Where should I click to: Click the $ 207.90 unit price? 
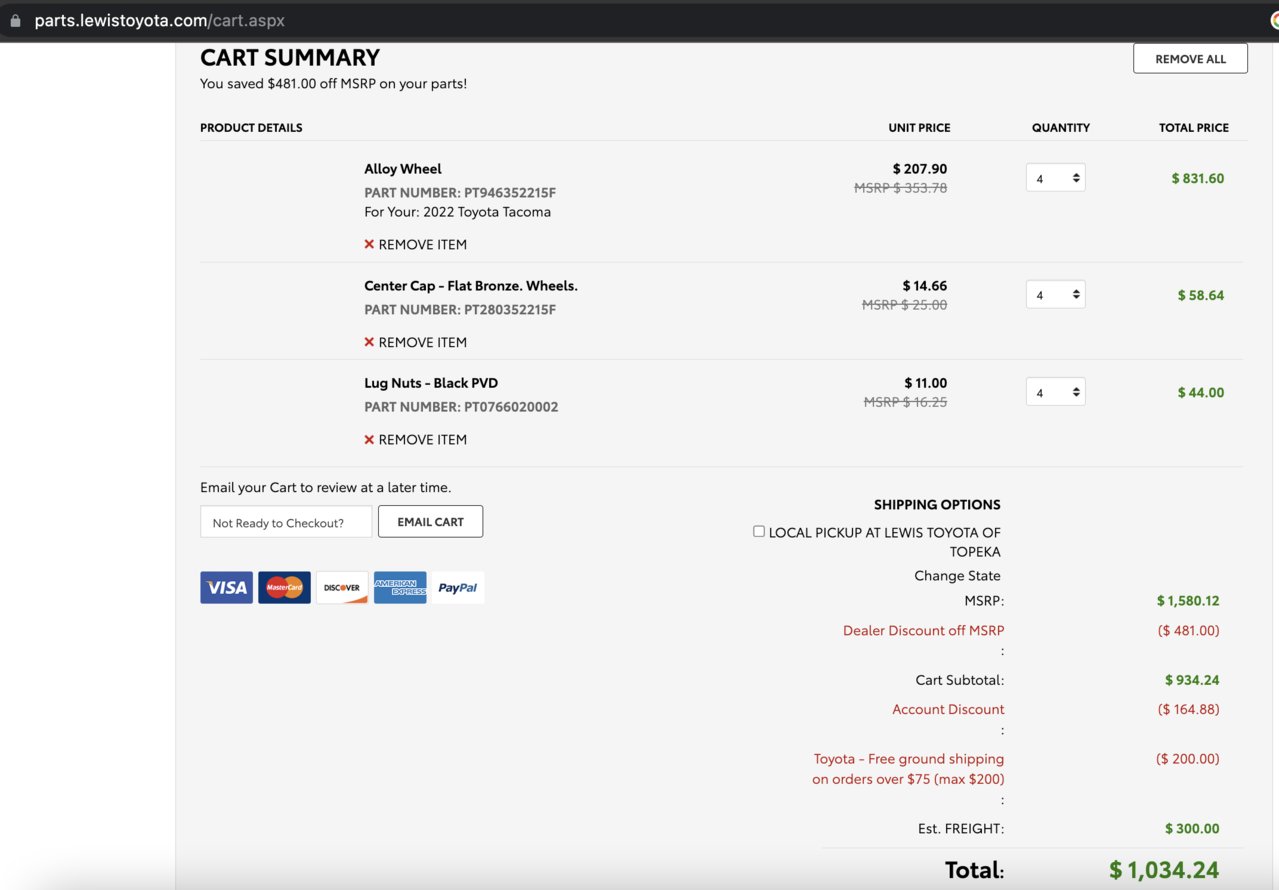click(x=920, y=169)
